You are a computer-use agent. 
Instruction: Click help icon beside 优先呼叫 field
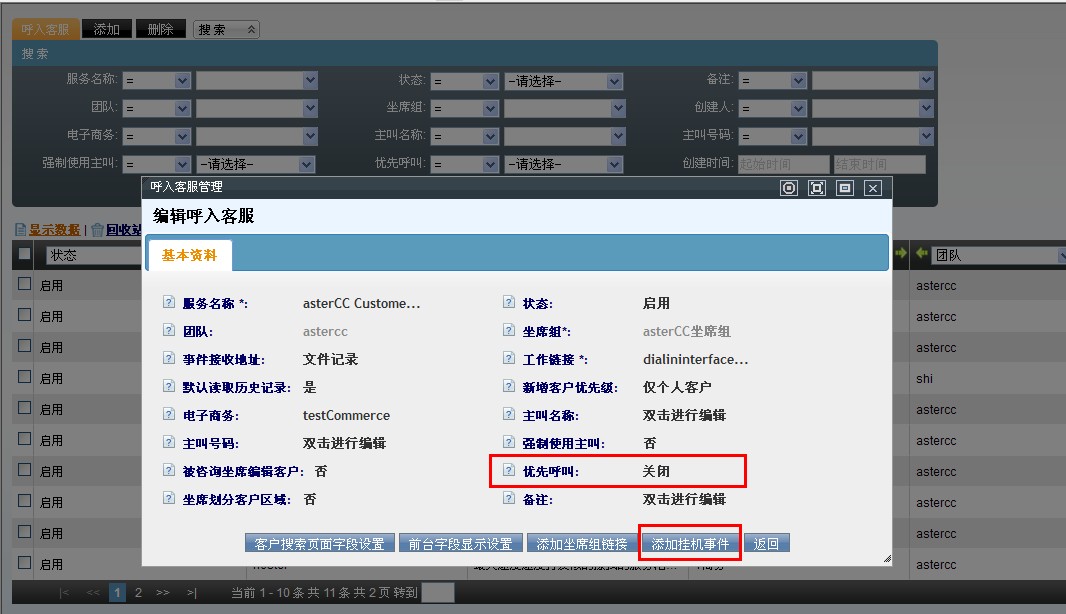click(508, 471)
